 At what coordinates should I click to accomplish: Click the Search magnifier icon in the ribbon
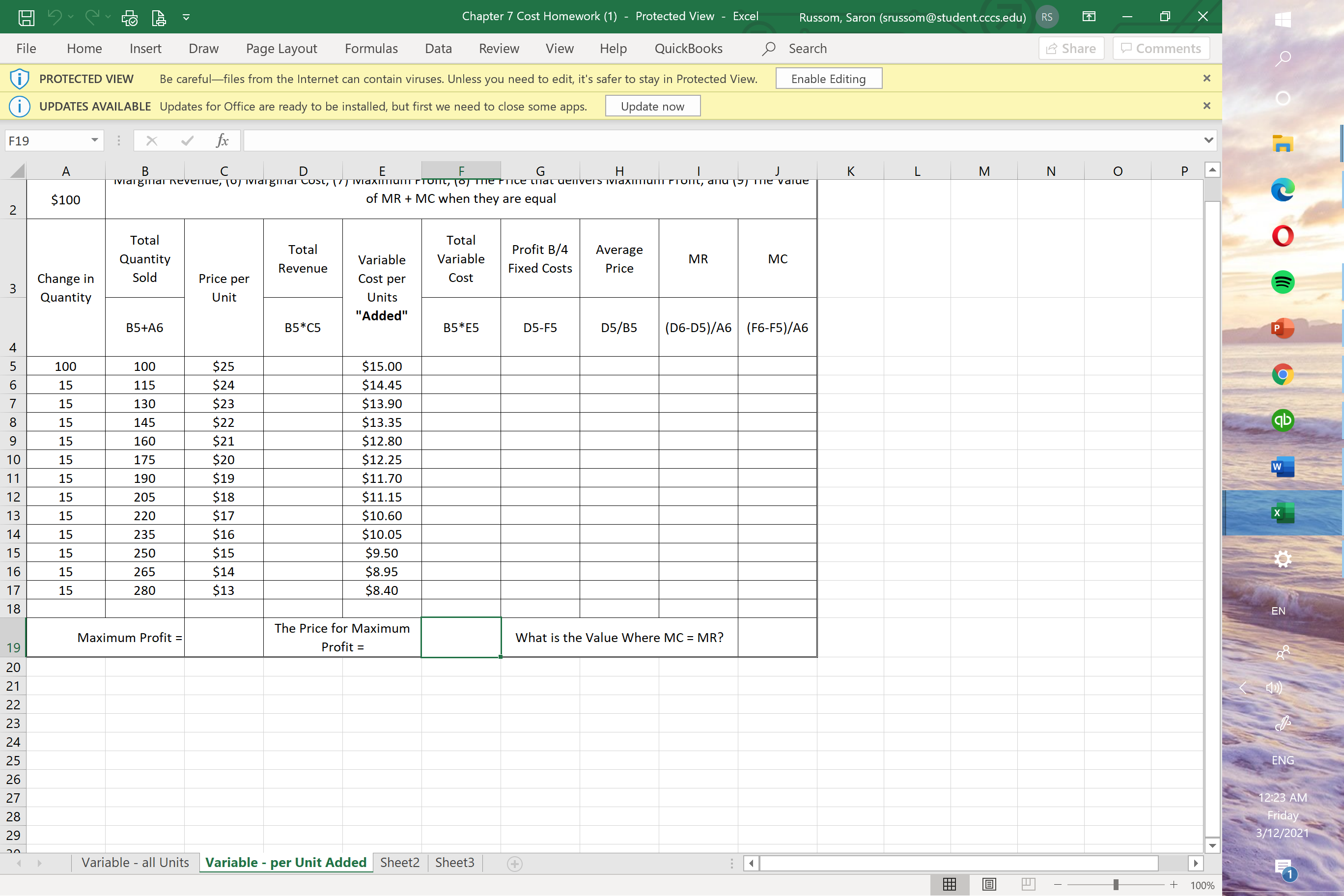(769, 49)
